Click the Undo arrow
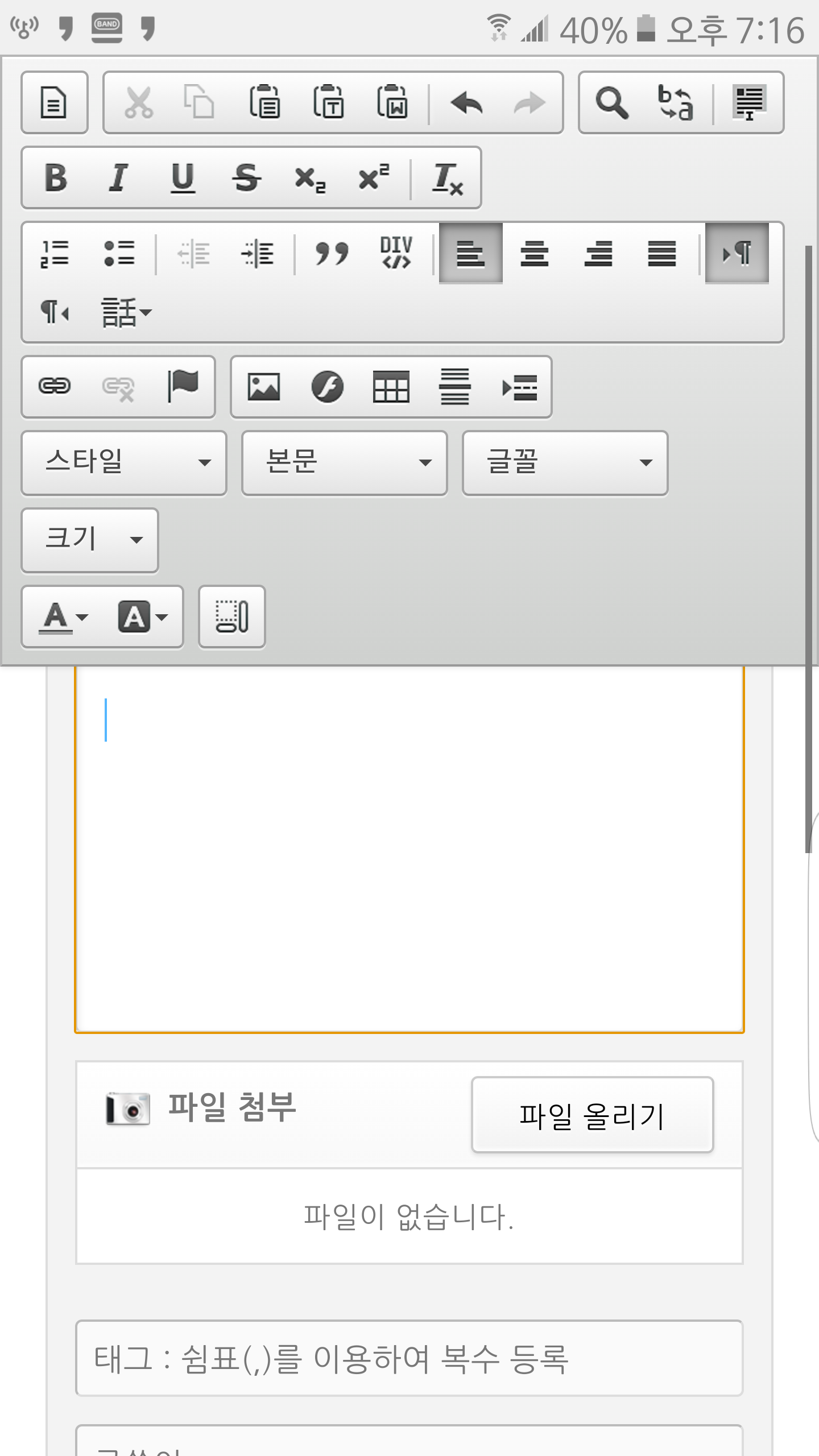This screenshot has width=819, height=1456. click(466, 104)
